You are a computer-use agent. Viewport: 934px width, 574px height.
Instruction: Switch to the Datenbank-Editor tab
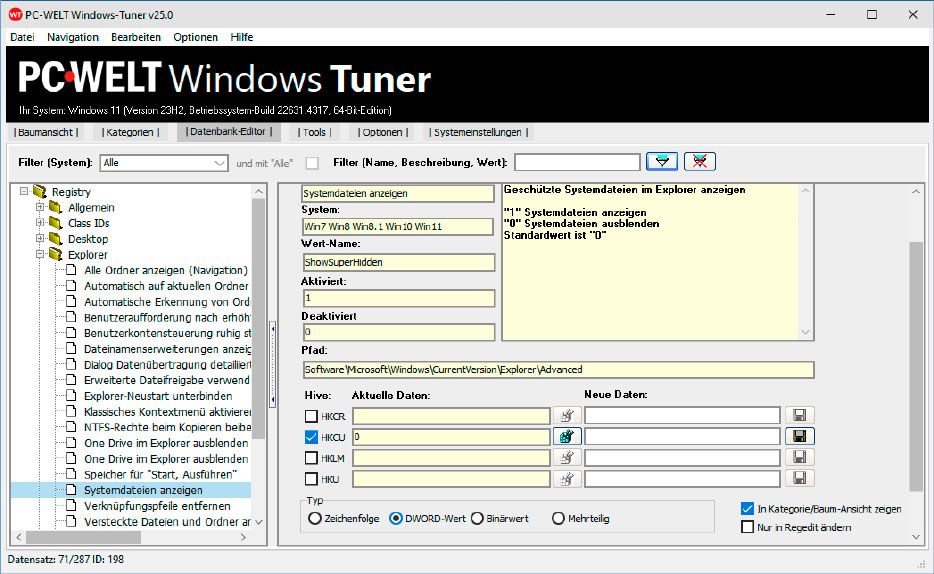(229, 132)
